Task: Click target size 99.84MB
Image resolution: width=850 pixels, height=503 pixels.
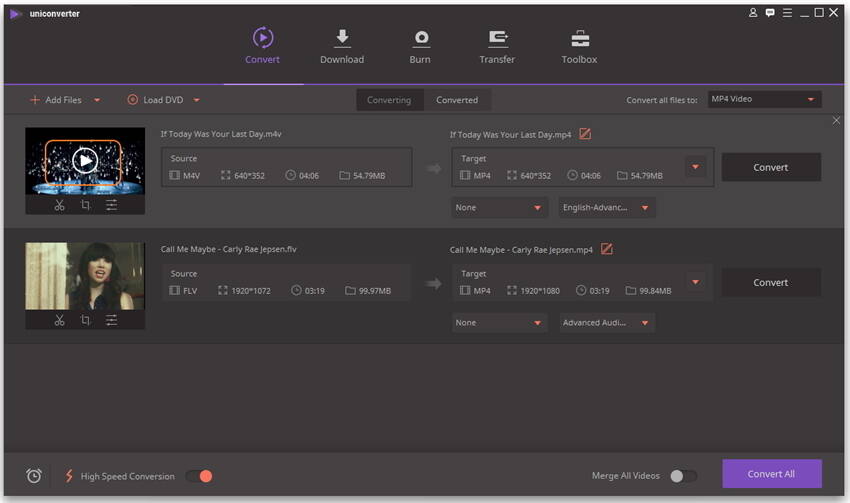Action: click(649, 291)
